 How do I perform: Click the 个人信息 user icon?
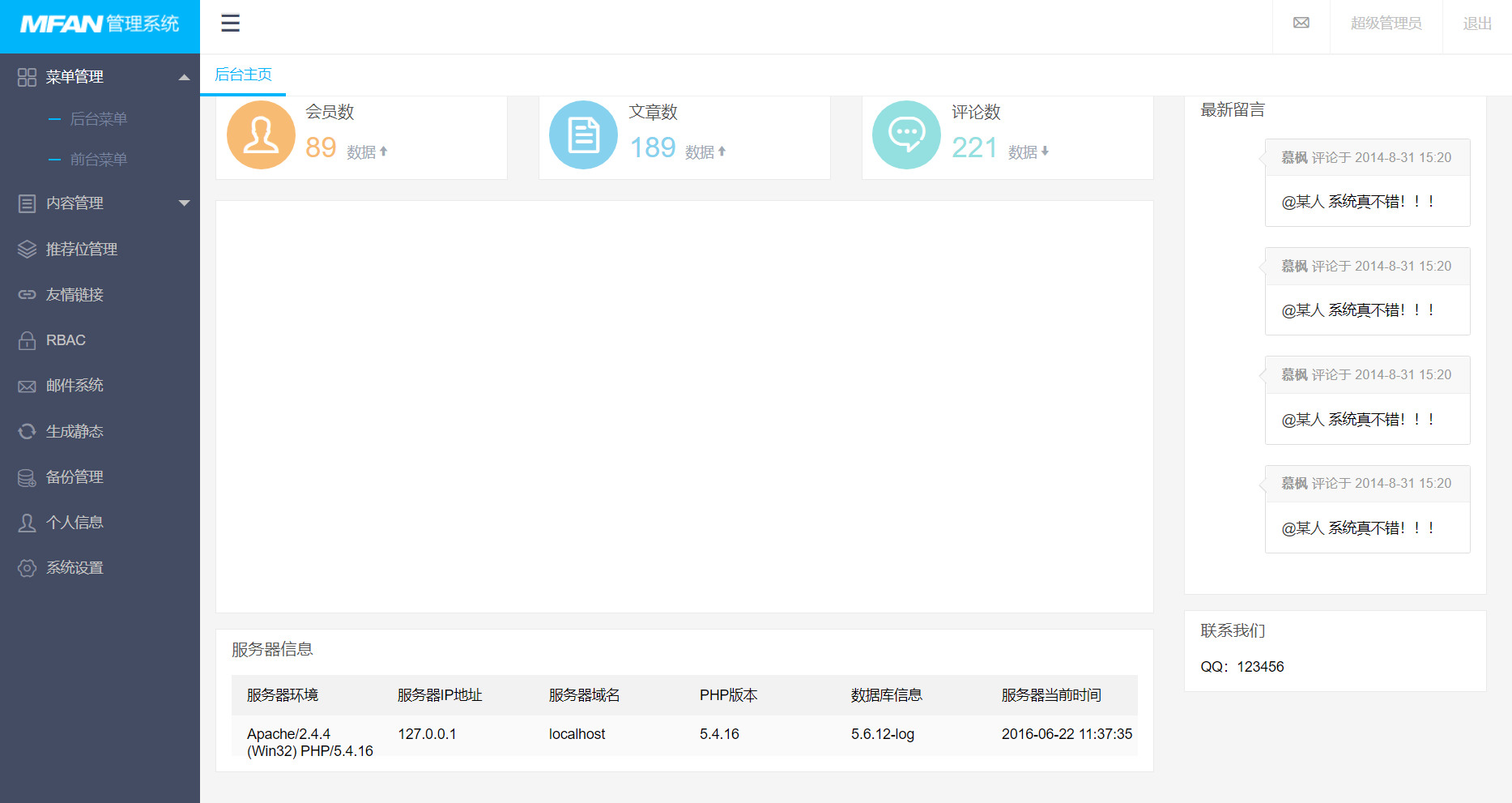click(x=27, y=523)
